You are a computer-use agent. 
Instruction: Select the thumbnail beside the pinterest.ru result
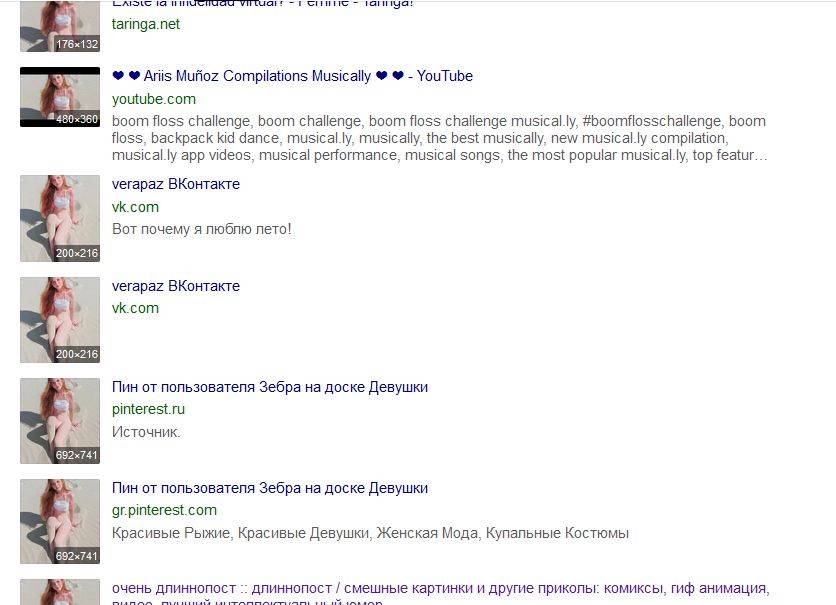click(60, 420)
